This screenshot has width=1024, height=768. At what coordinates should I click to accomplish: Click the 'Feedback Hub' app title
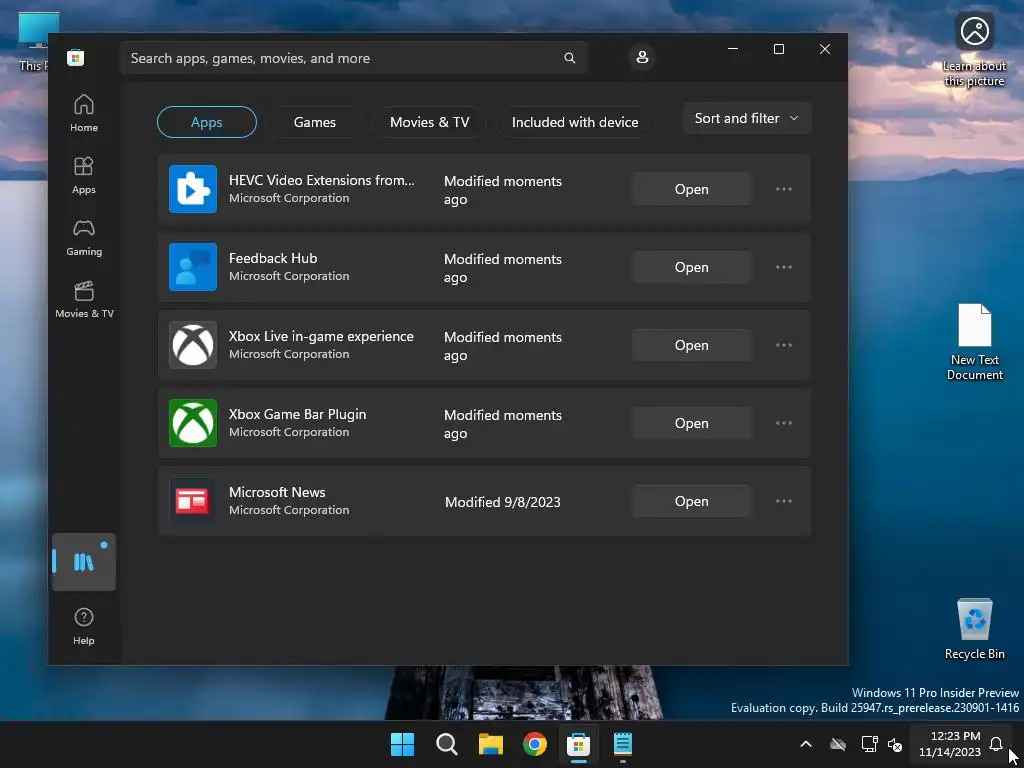pos(273,258)
